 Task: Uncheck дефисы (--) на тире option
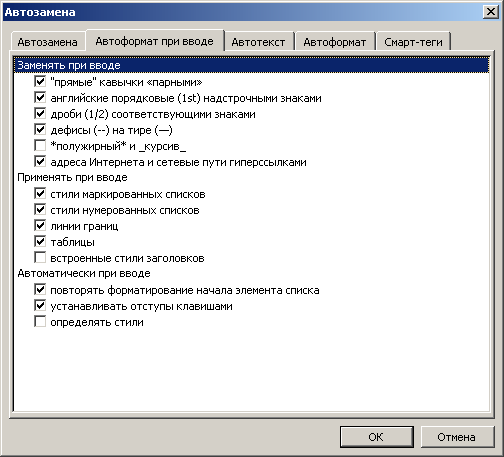(40, 129)
